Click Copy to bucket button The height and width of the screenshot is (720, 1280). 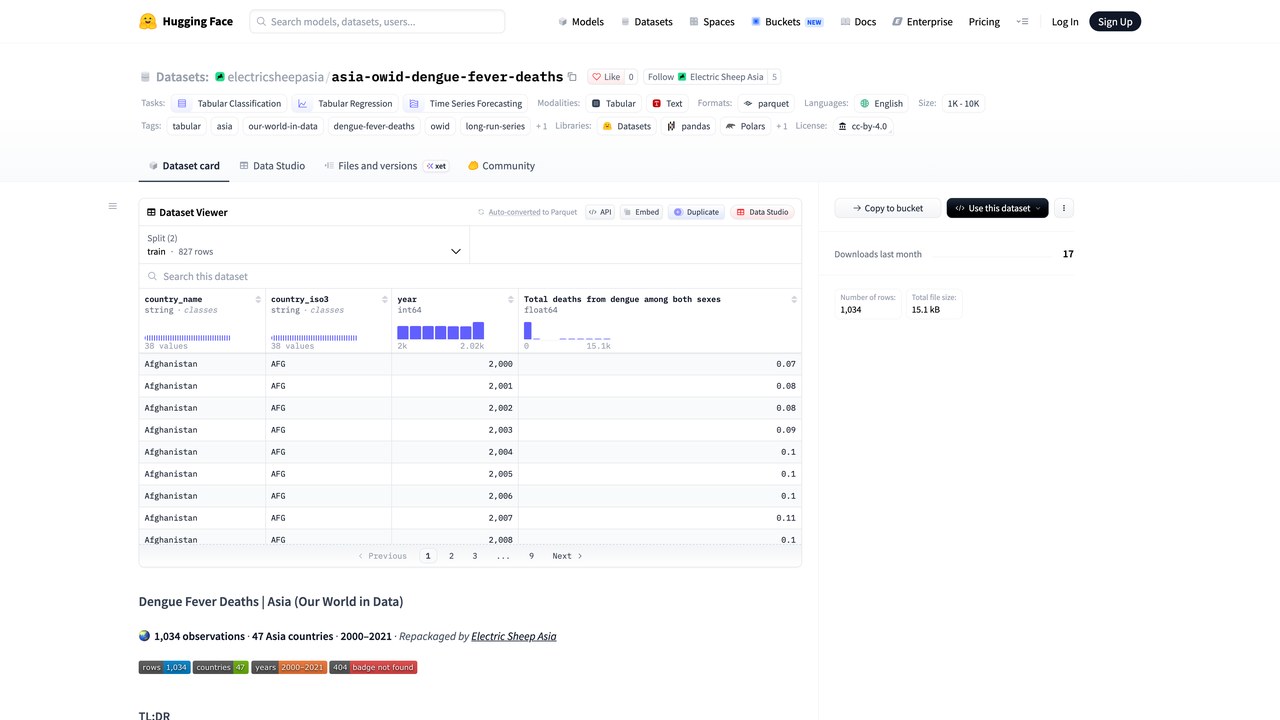(x=888, y=208)
